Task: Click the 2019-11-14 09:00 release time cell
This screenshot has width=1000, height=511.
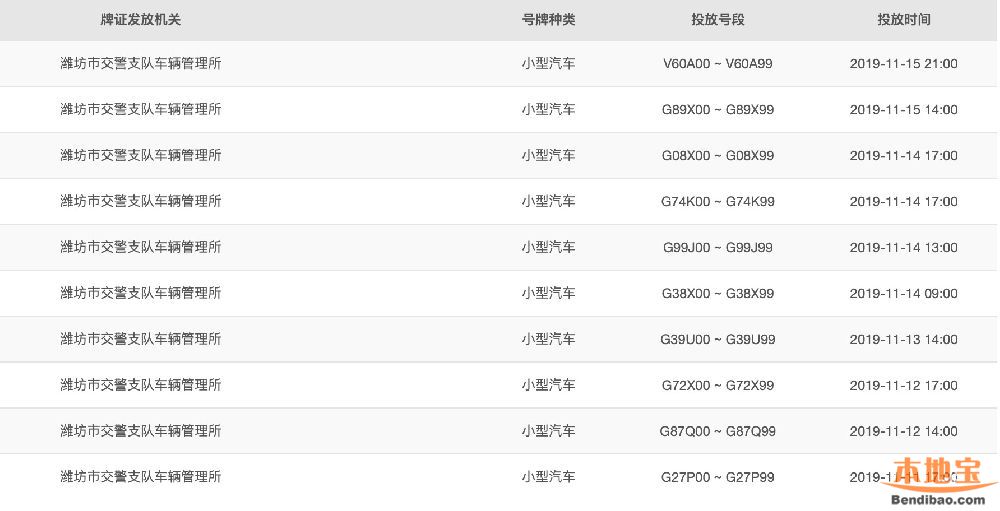Action: pos(903,294)
